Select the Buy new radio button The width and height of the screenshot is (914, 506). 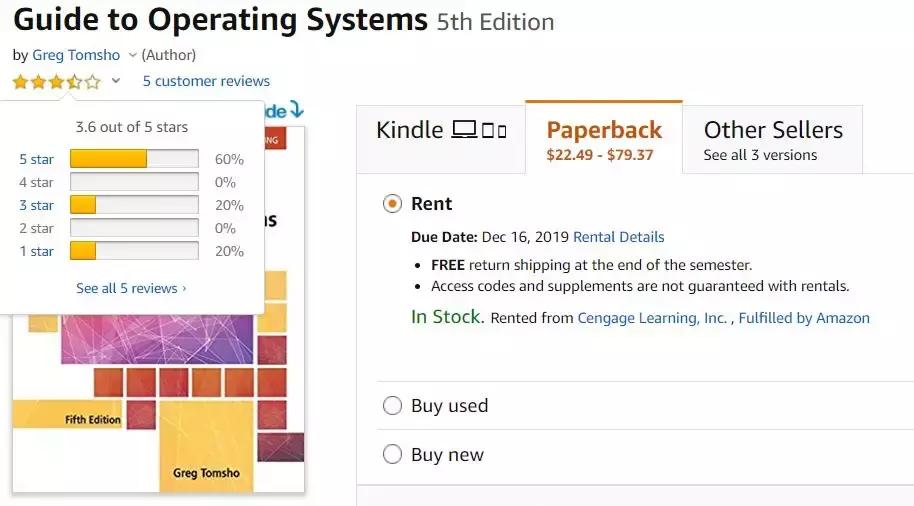pyautogui.click(x=392, y=455)
